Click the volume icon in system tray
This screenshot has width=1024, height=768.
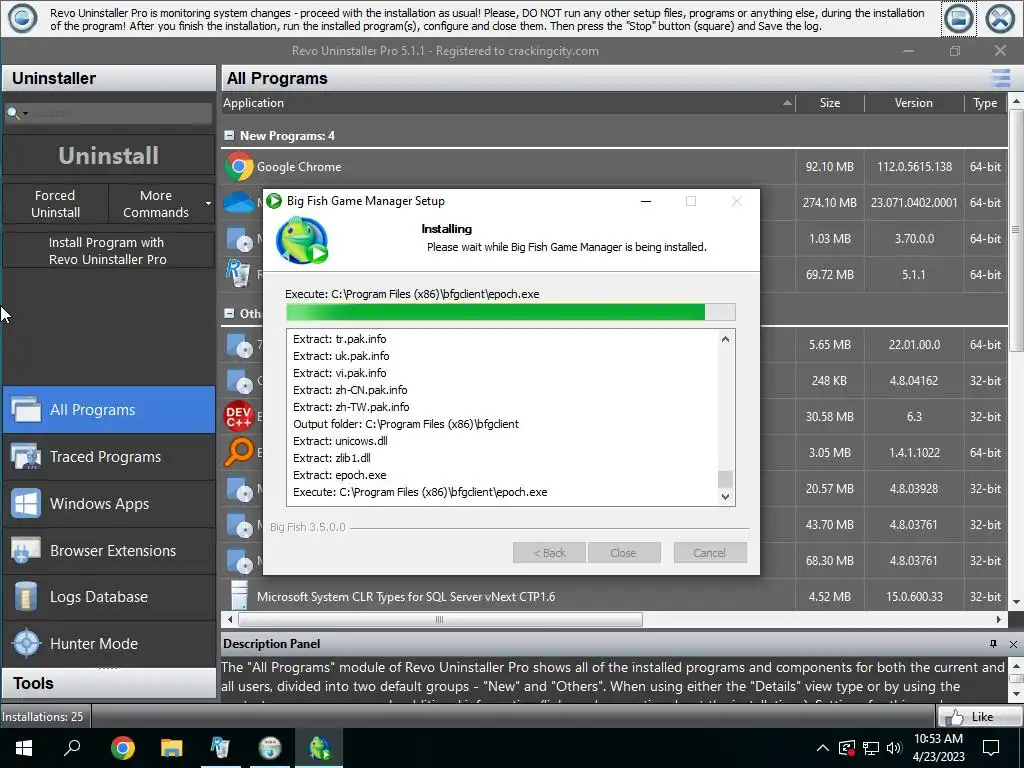[894, 748]
